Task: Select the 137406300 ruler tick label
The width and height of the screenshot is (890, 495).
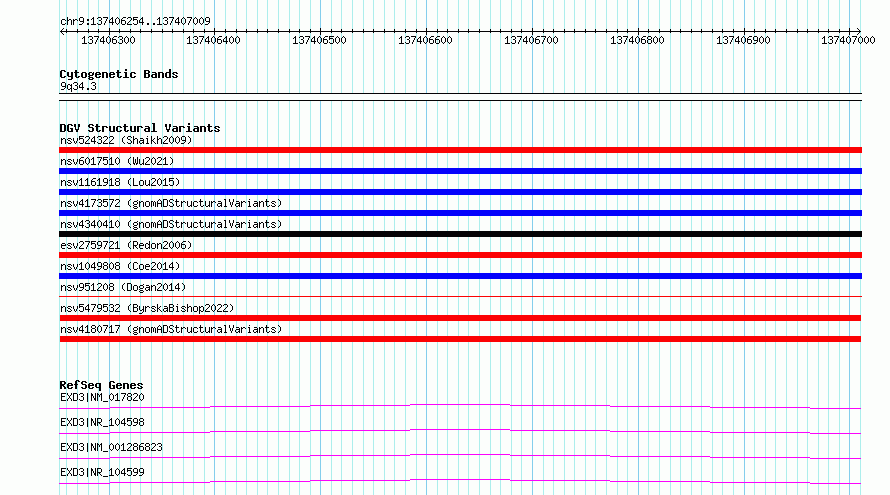Action: (x=108, y=40)
